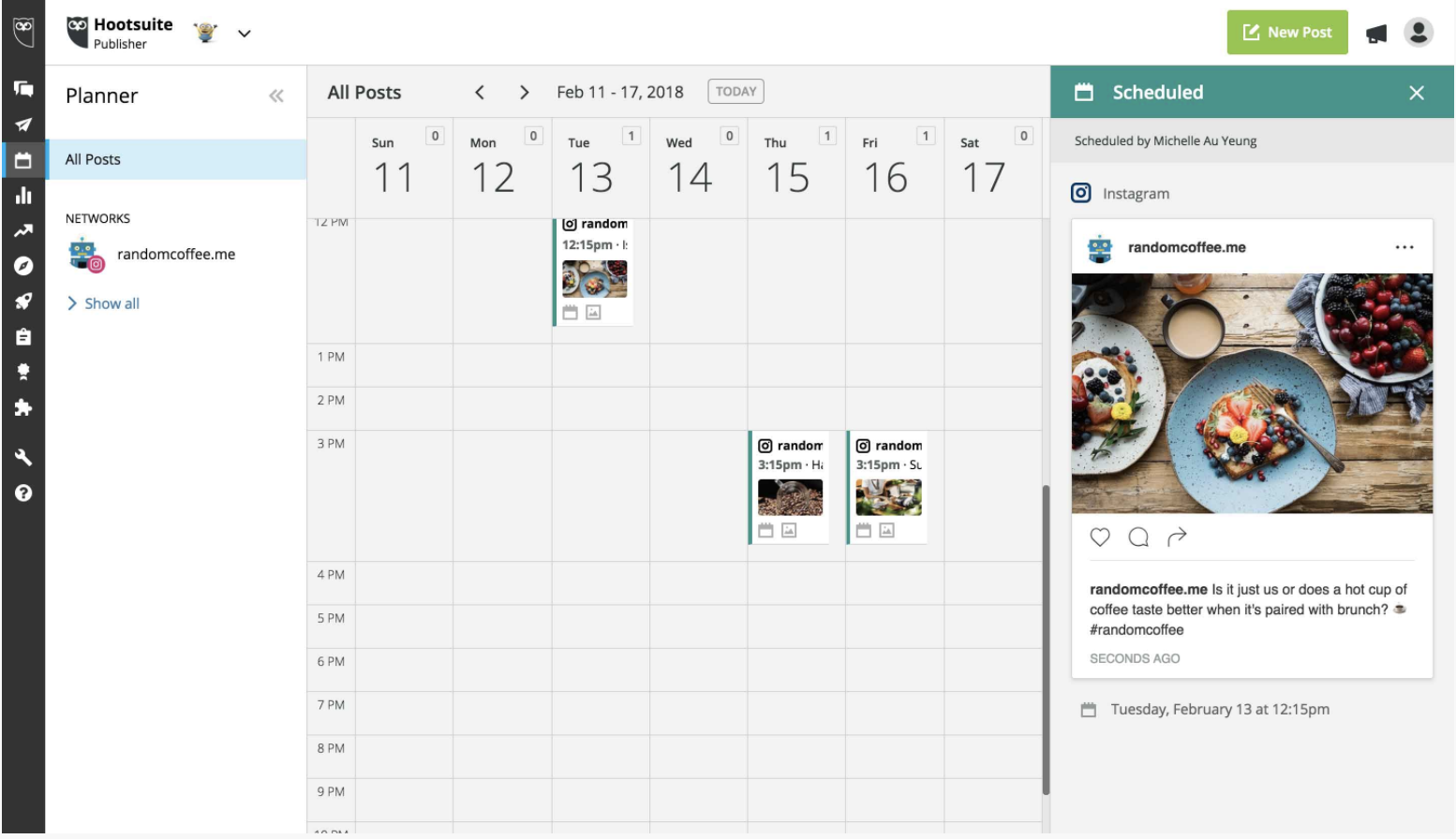The height and width of the screenshot is (839, 1456).
Task: Open the Help question mark icon
Action: click(23, 493)
